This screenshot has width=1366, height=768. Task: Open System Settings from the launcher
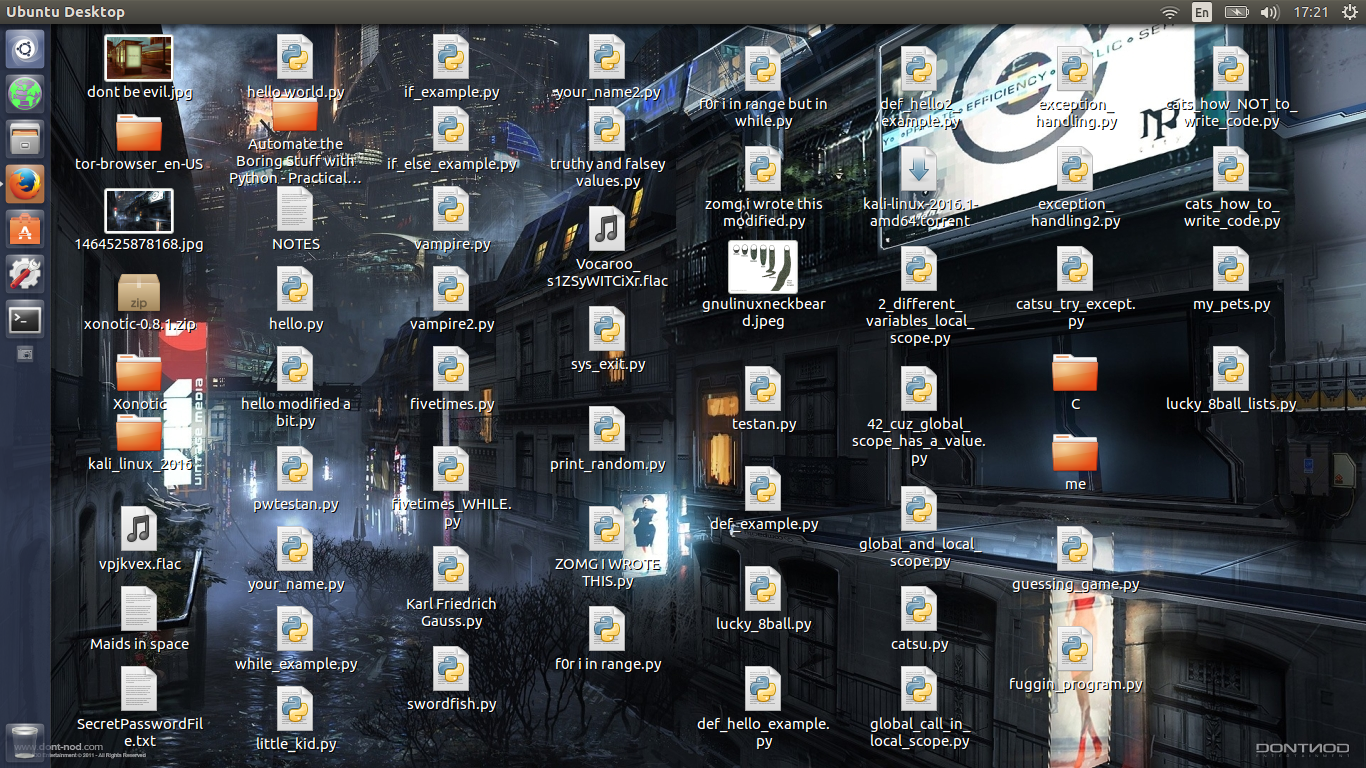click(25, 274)
